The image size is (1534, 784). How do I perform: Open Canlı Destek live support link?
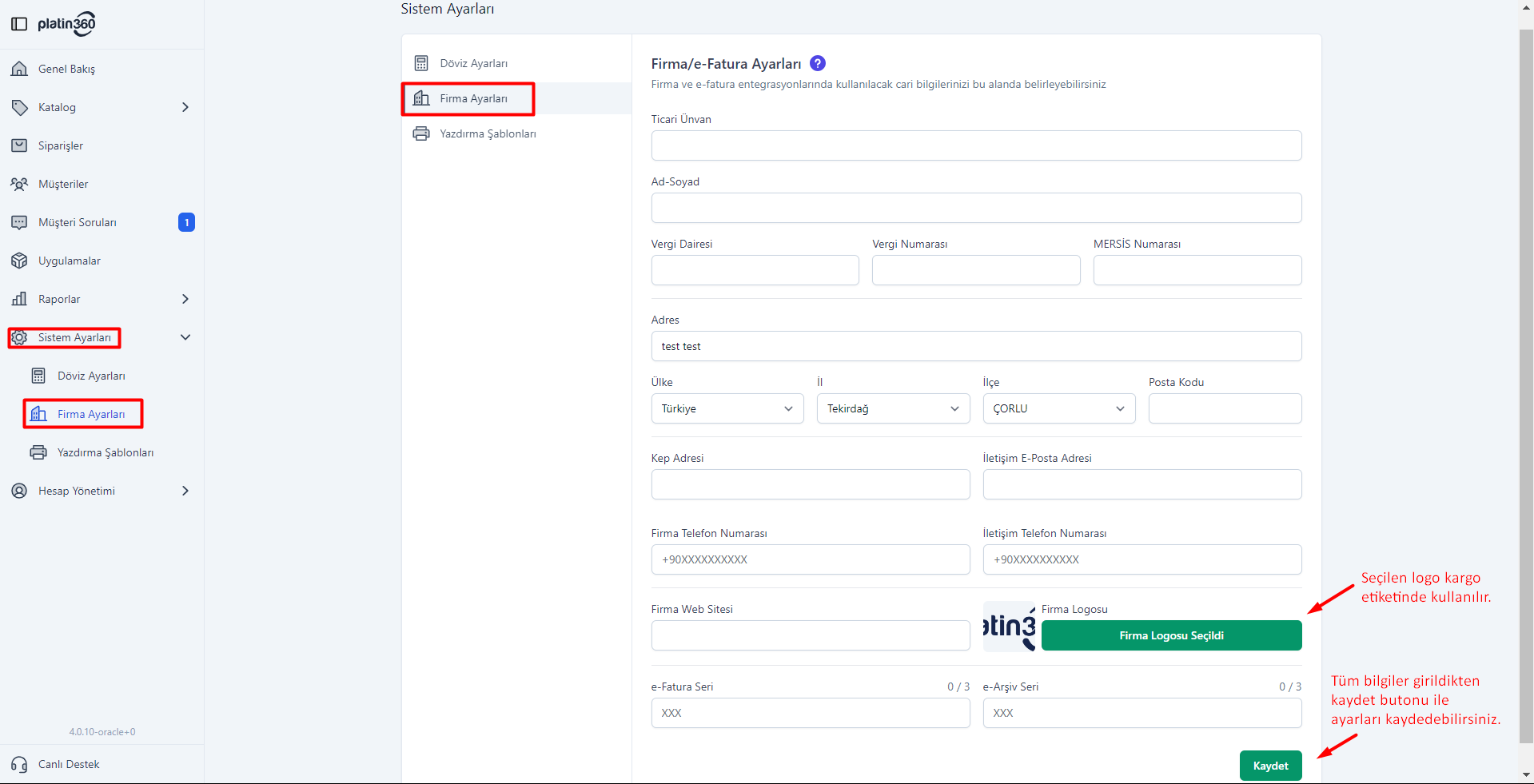tap(69, 765)
